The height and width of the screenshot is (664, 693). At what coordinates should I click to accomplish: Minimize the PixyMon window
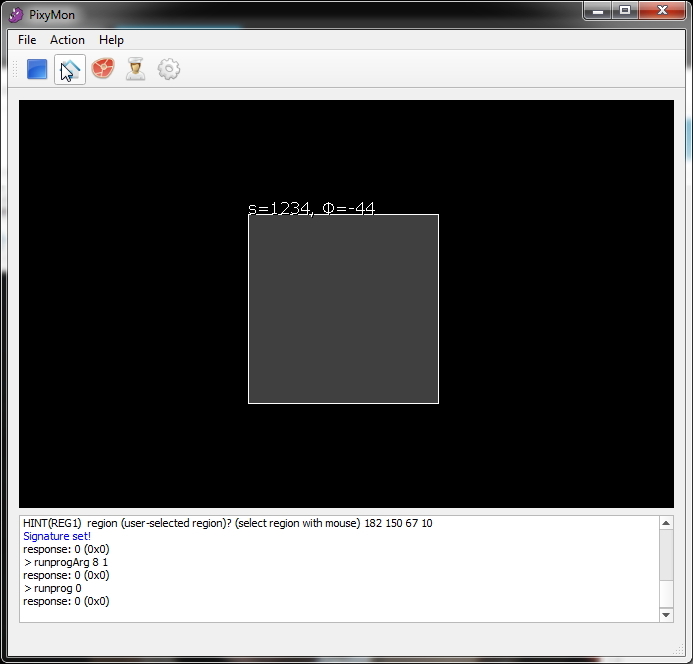tap(598, 10)
